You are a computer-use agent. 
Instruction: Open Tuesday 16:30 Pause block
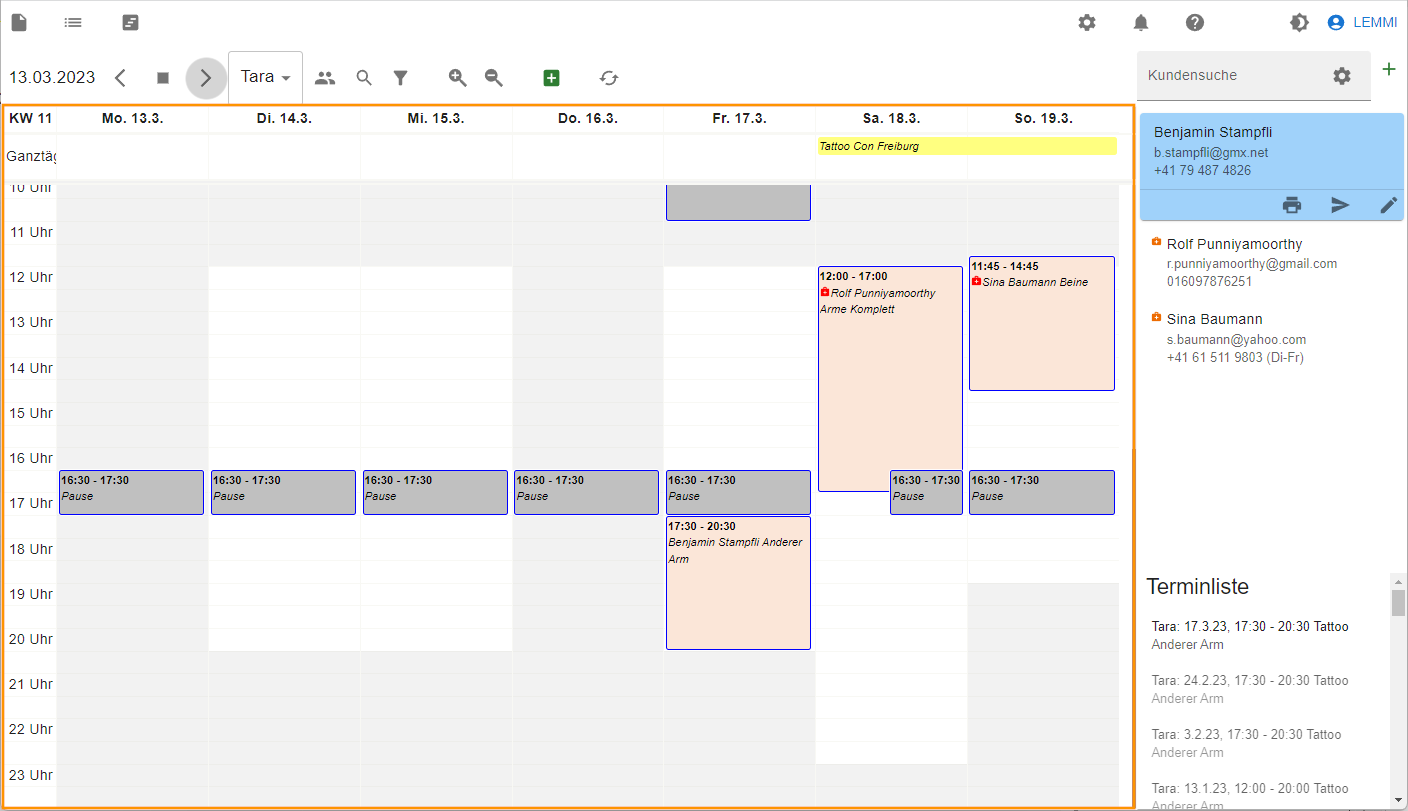click(x=283, y=492)
